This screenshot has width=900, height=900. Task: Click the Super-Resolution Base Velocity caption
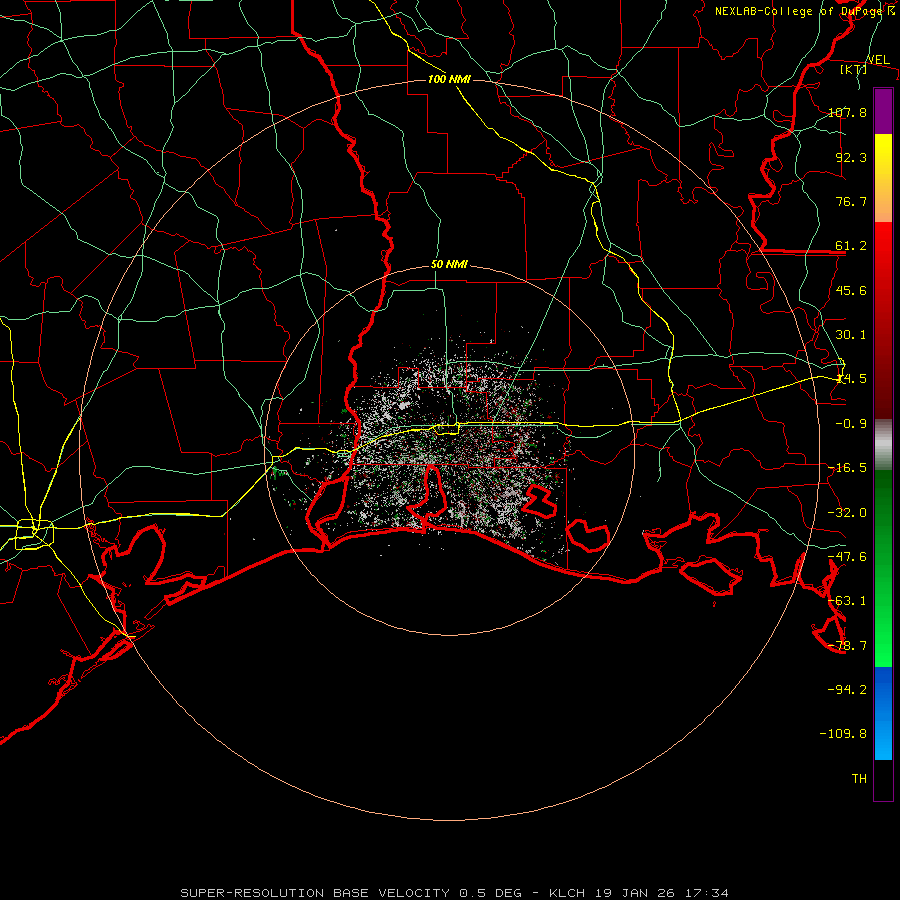point(454,893)
